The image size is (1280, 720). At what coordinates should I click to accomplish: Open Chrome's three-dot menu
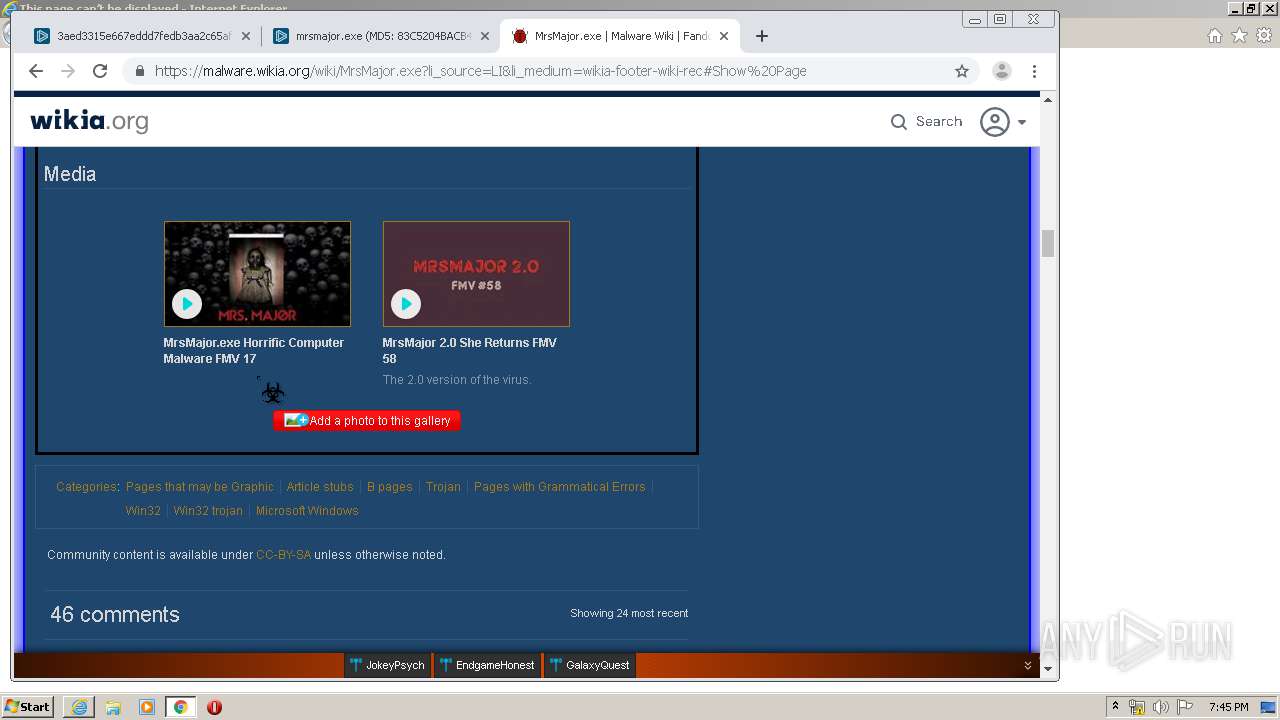(1035, 71)
